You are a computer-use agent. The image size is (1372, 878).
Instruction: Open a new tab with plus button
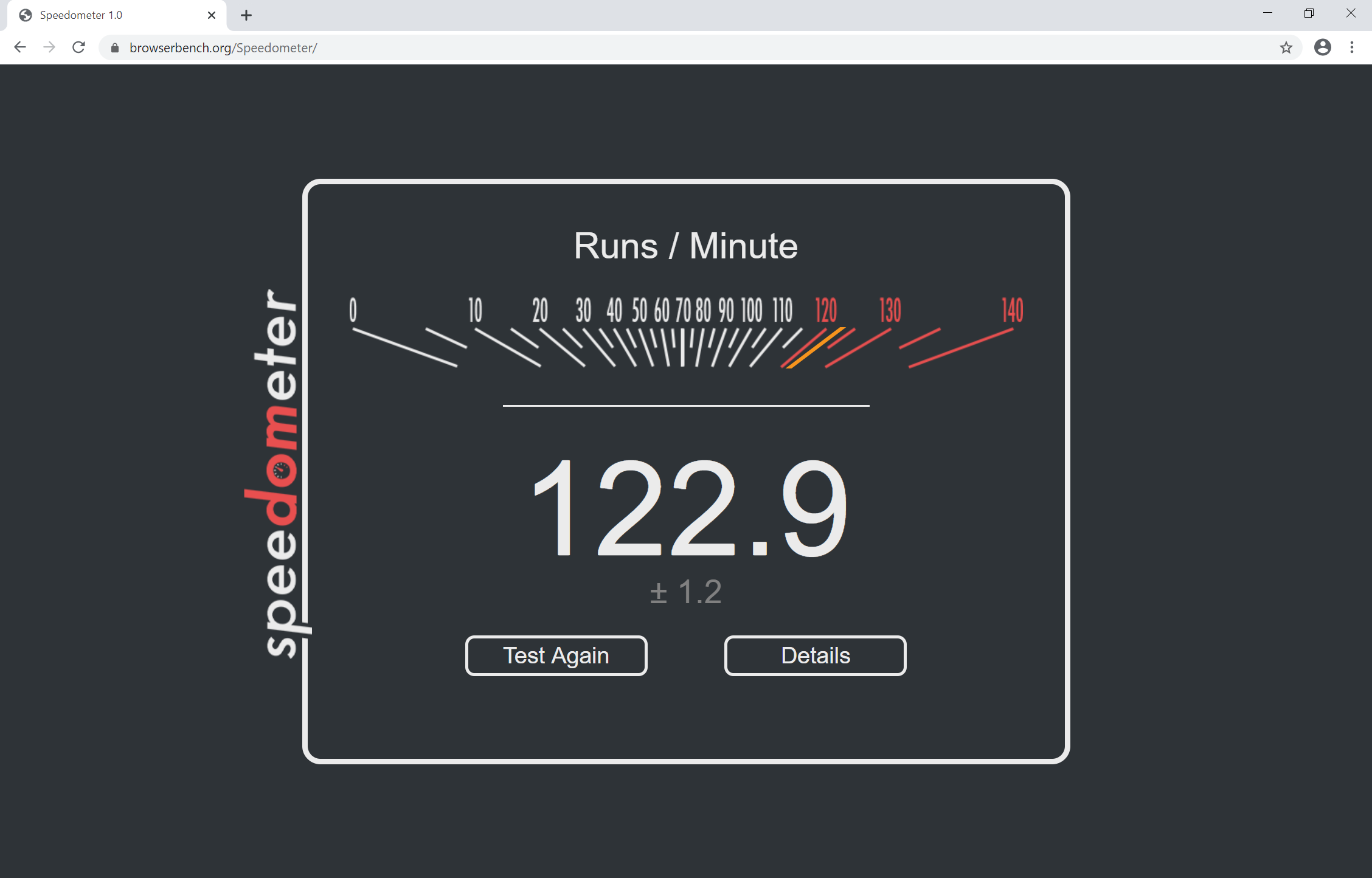[246, 15]
